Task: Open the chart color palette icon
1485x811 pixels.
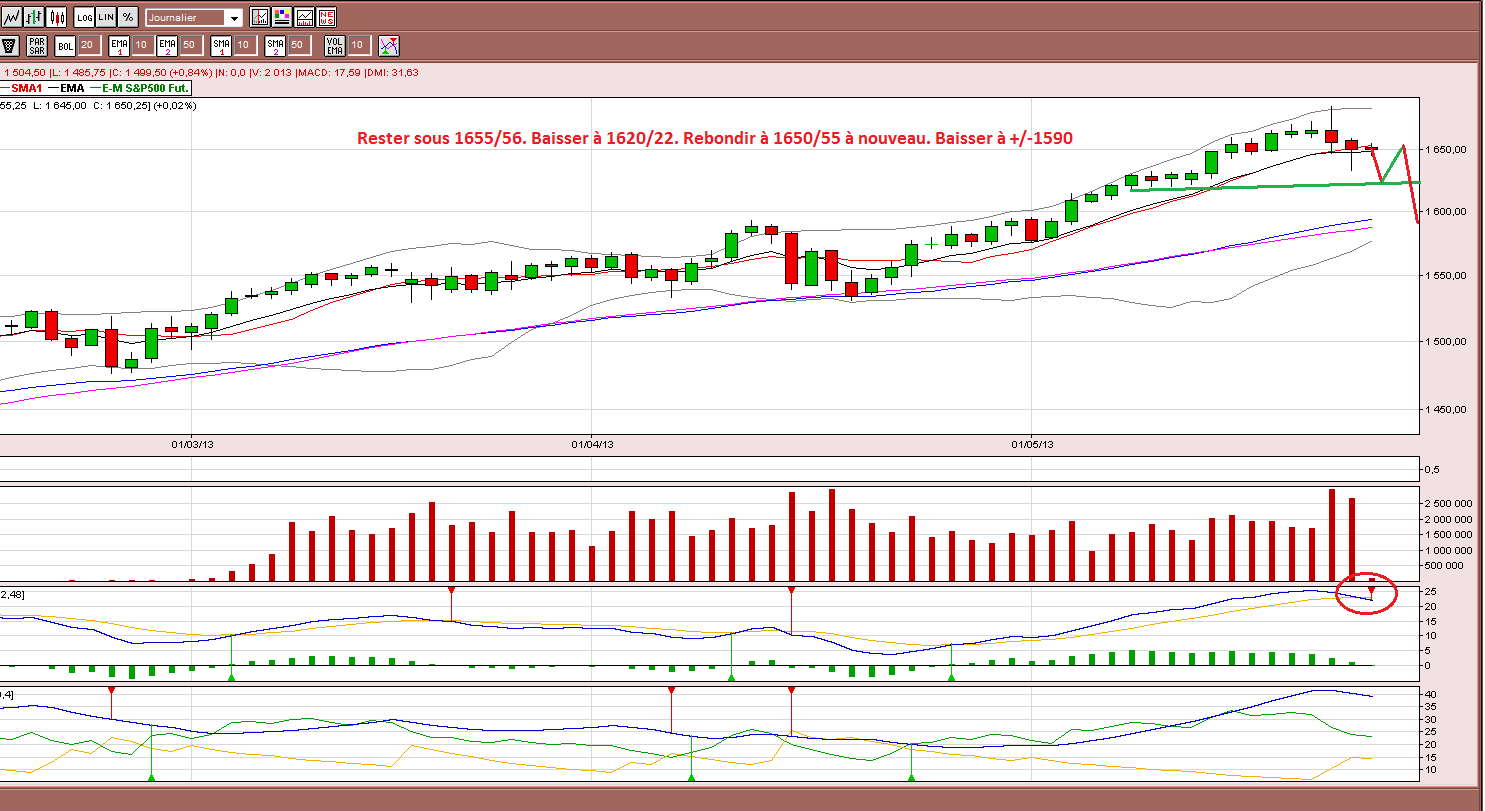Action: pyautogui.click(x=281, y=17)
